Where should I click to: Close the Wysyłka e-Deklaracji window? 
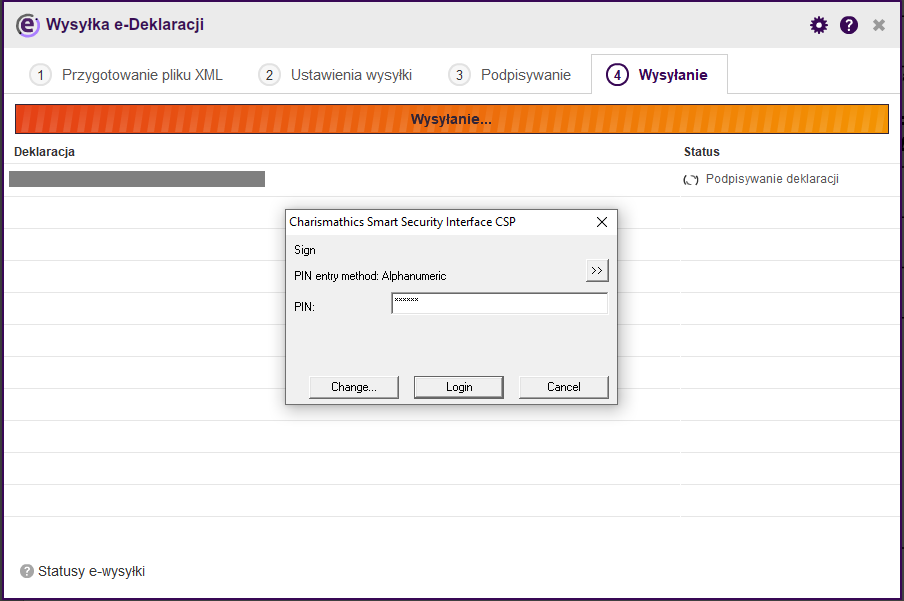(879, 25)
